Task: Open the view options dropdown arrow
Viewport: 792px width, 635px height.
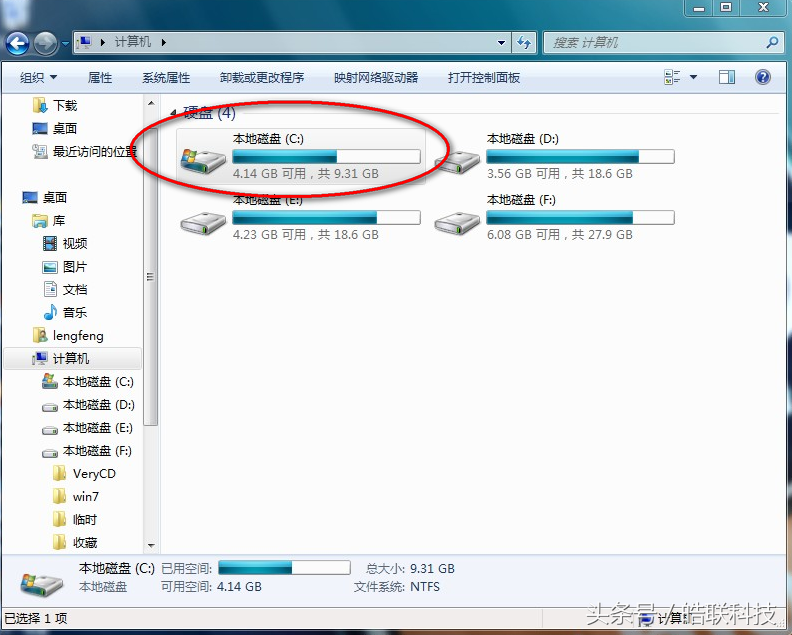Action: click(694, 77)
